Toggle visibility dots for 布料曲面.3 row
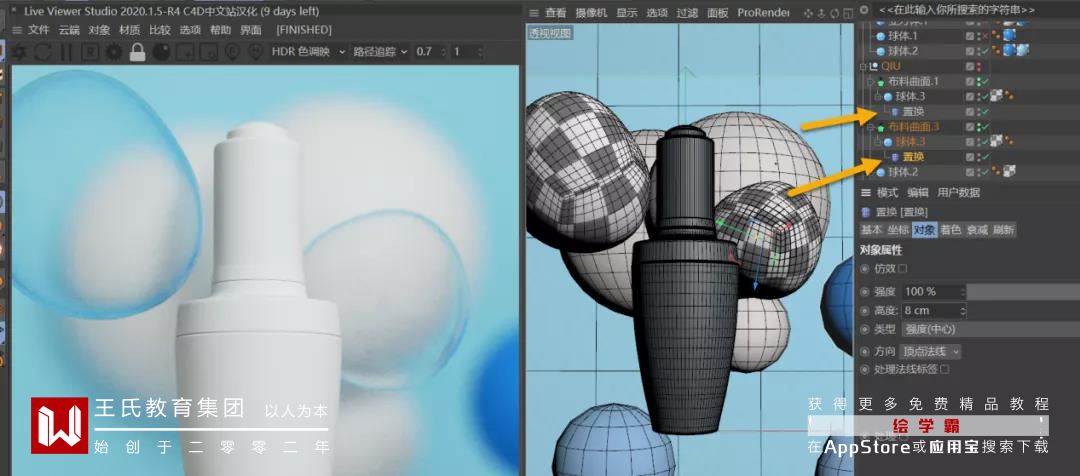The height and width of the screenshot is (476, 1080). (x=979, y=127)
